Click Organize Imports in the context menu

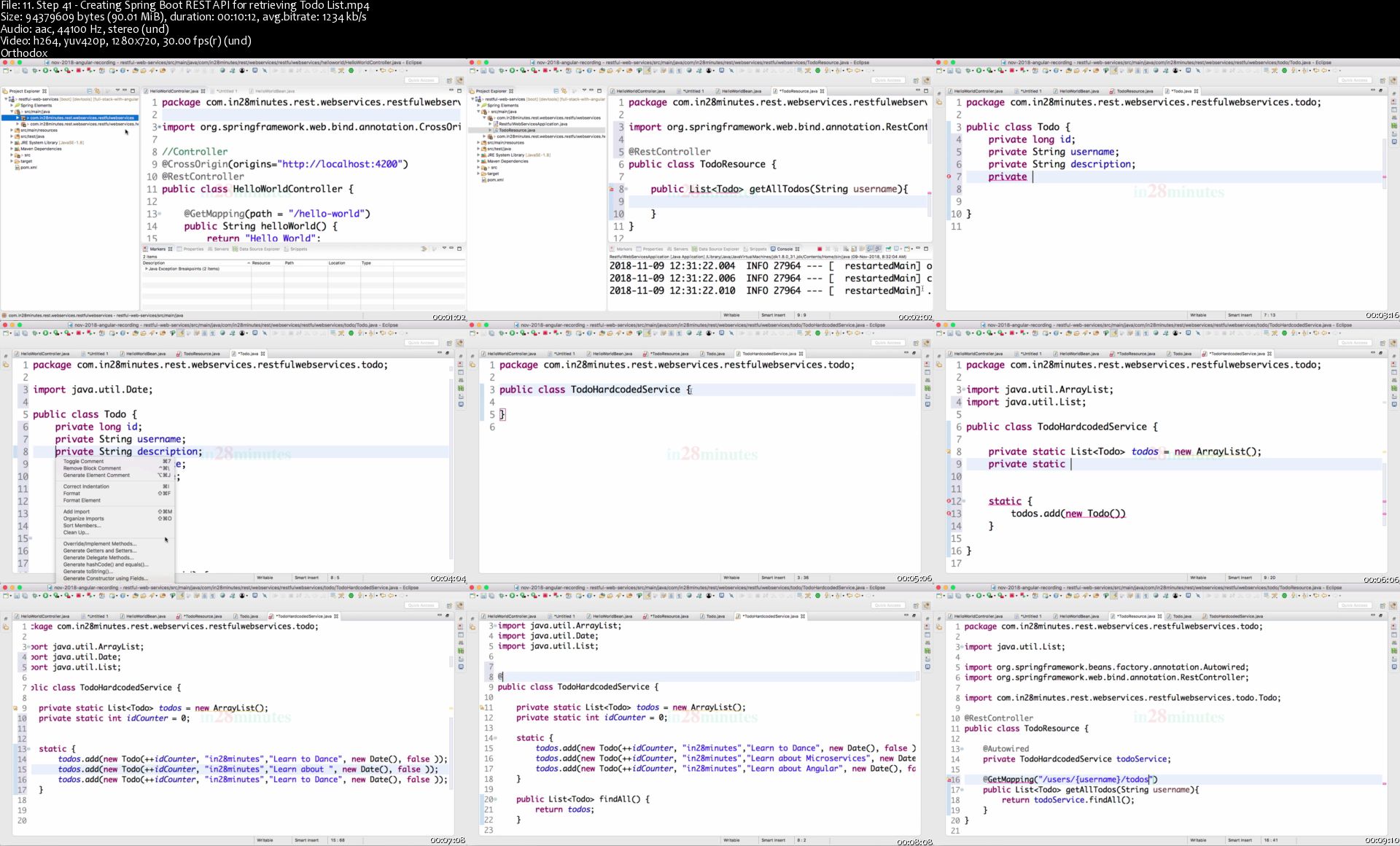[83, 519]
